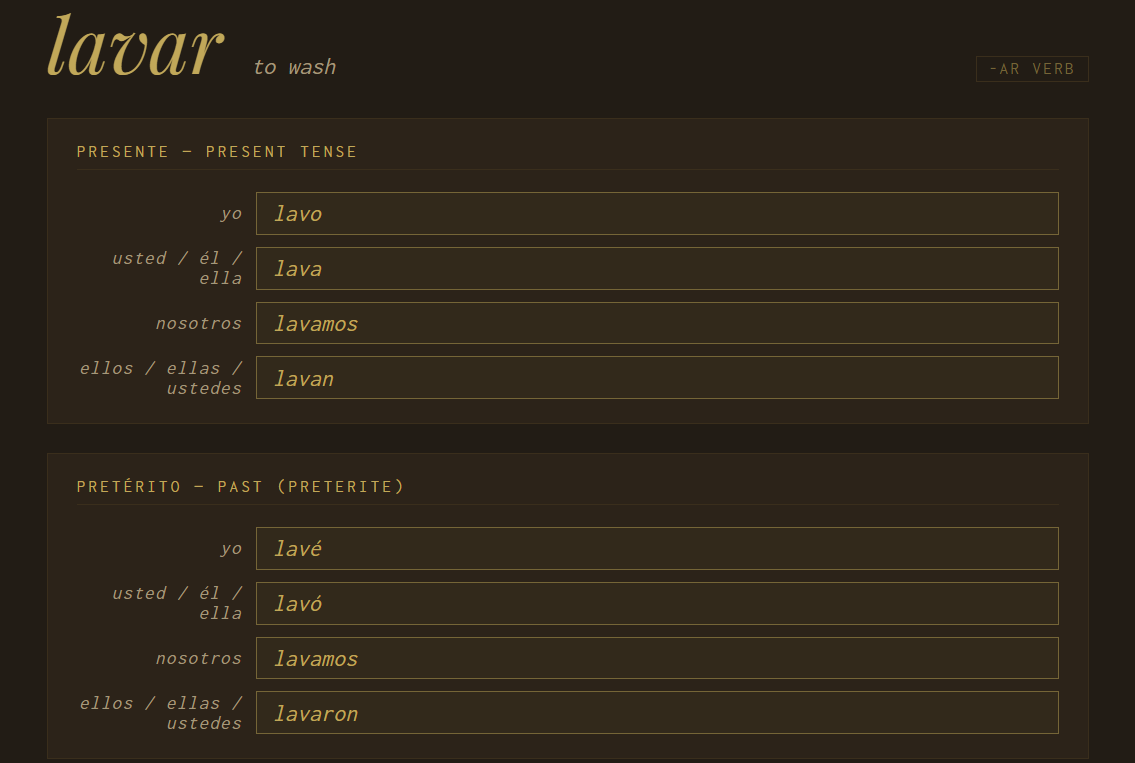Image resolution: width=1135 pixels, height=763 pixels.
Task: Select the 'Pretérito – Past (Preterite)' heading
Action: click(241, 487)
